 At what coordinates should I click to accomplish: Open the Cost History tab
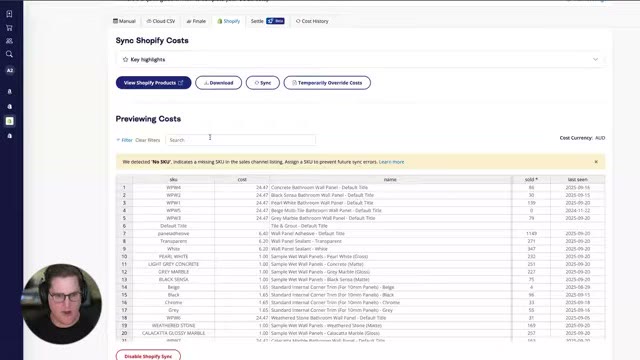[312, 21]
